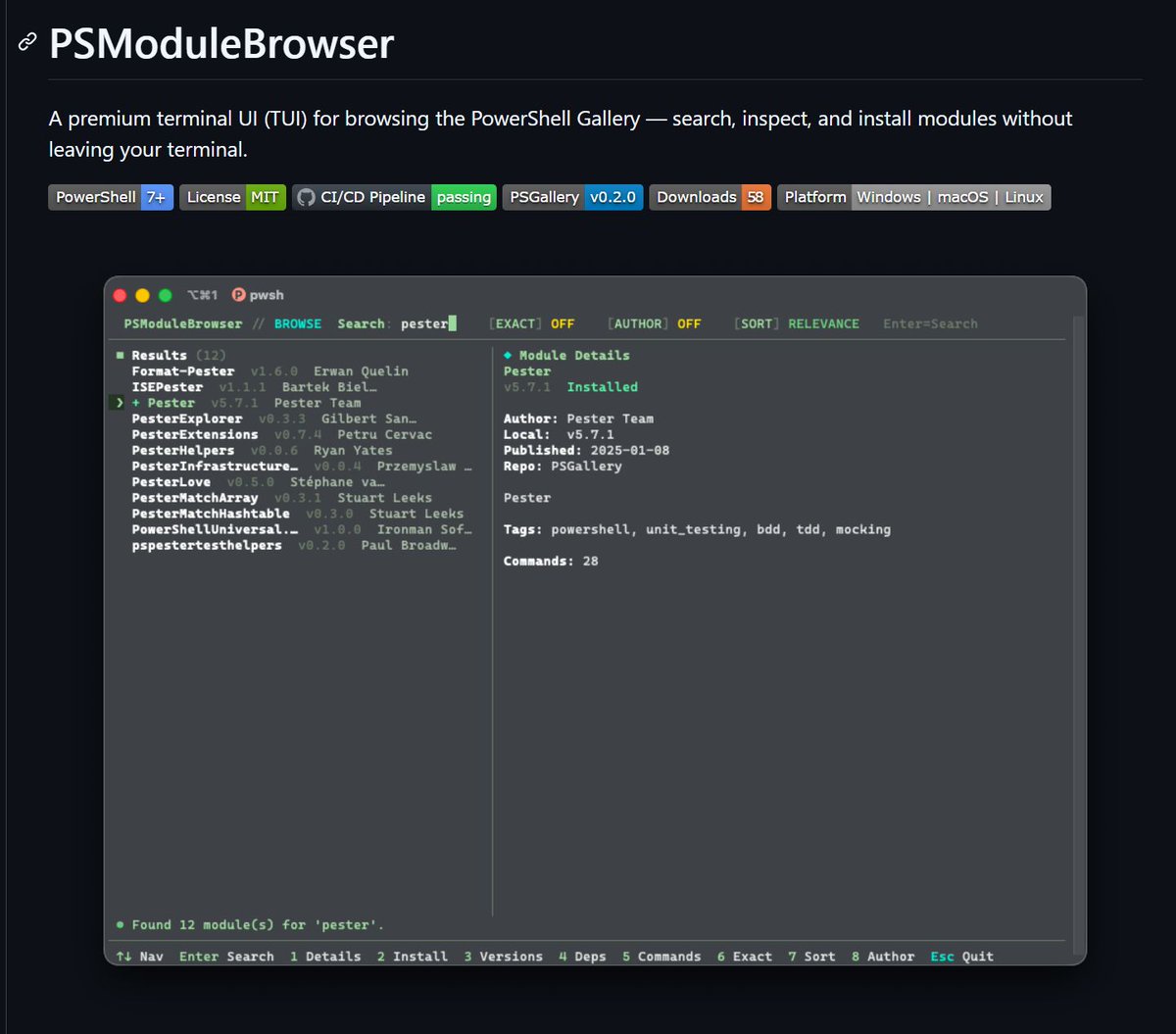The image size is (1176, 1034).
Task: Click the 2 Install footer shortcut
Action: point(412,957)
